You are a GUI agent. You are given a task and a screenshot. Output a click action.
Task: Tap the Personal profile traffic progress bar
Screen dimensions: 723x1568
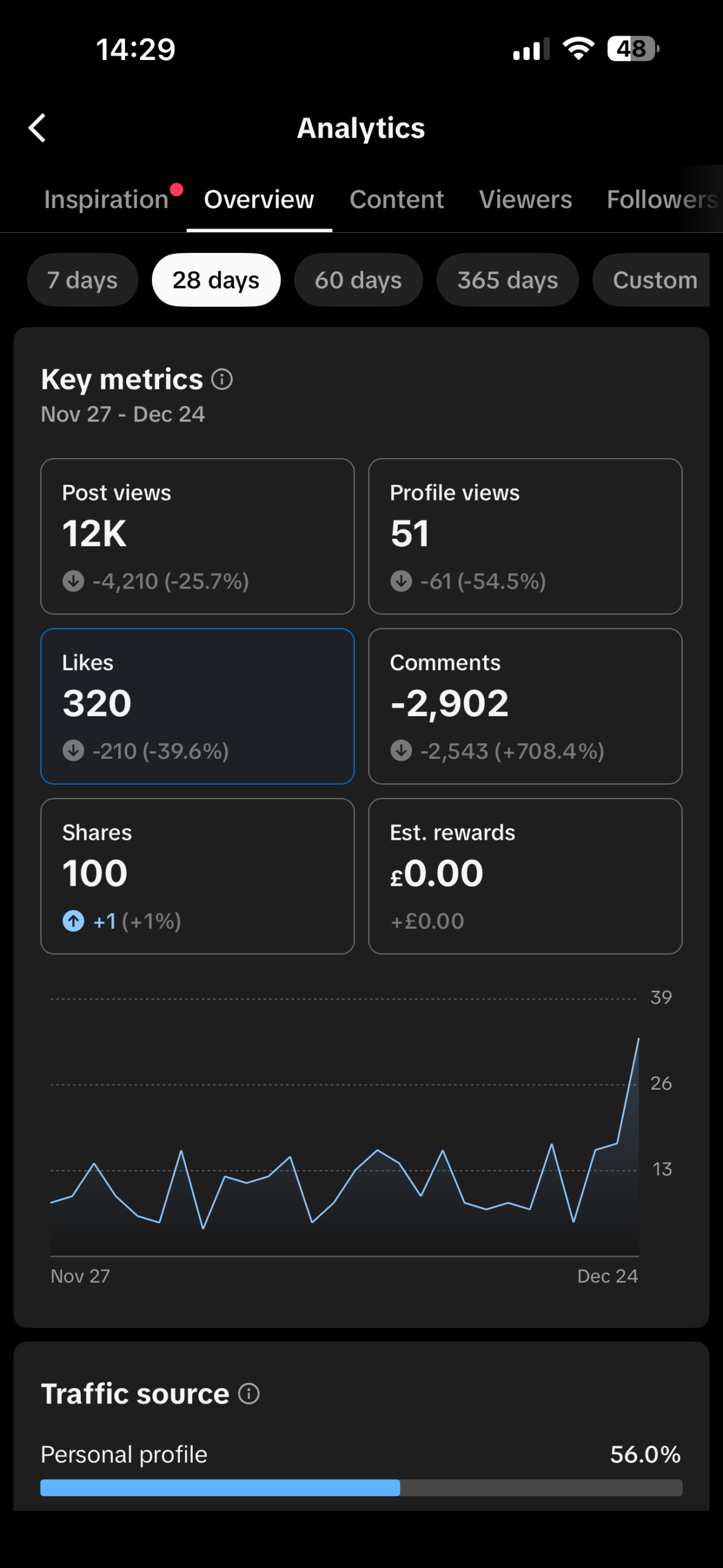361,1487
